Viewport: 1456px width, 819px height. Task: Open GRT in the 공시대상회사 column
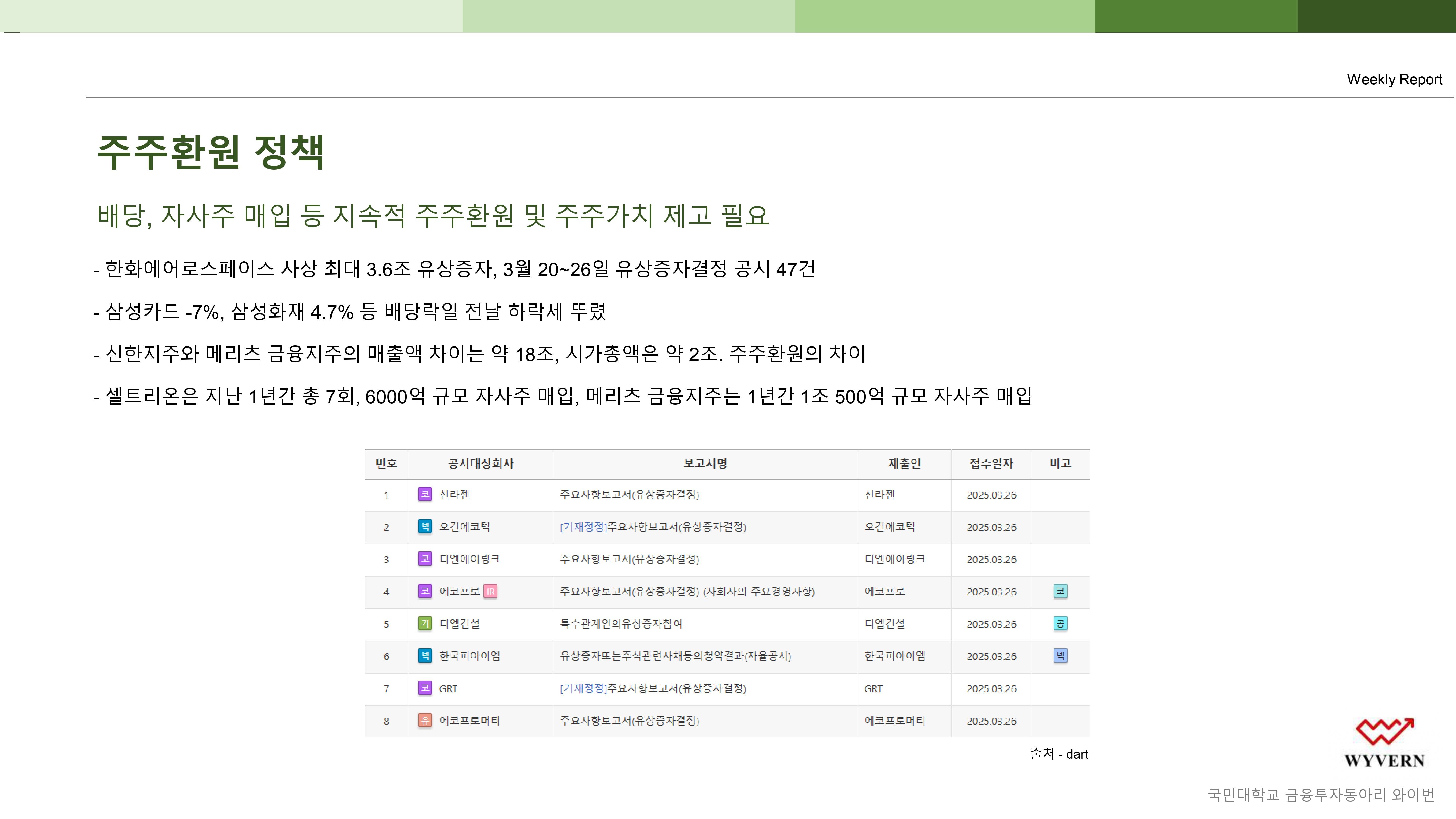coord(448,688)
